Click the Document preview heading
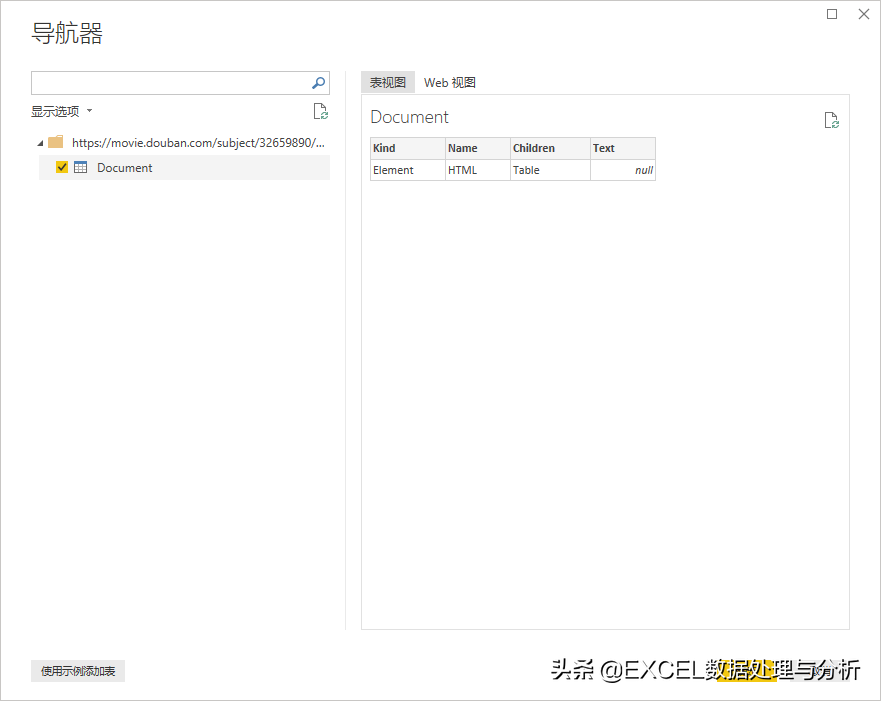This screenshot has width=881, height=701. pos(409,117)
